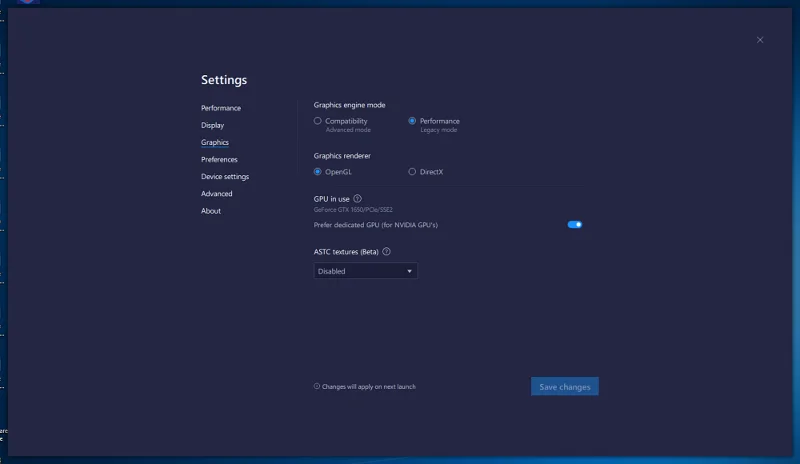Open the Performance settings tab
Screen dimensions: 800x464
coord(221,108)
